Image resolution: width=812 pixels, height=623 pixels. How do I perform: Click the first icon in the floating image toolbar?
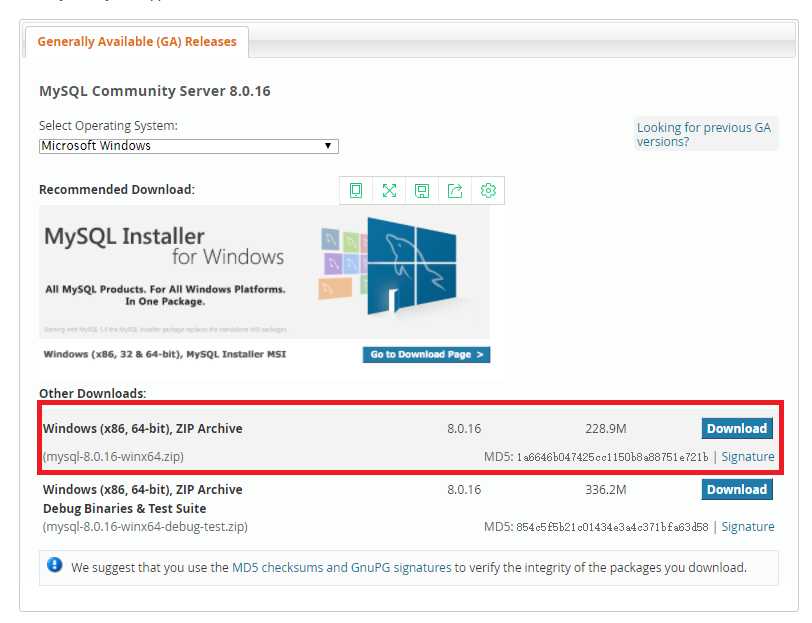click(x=356, y=191)
